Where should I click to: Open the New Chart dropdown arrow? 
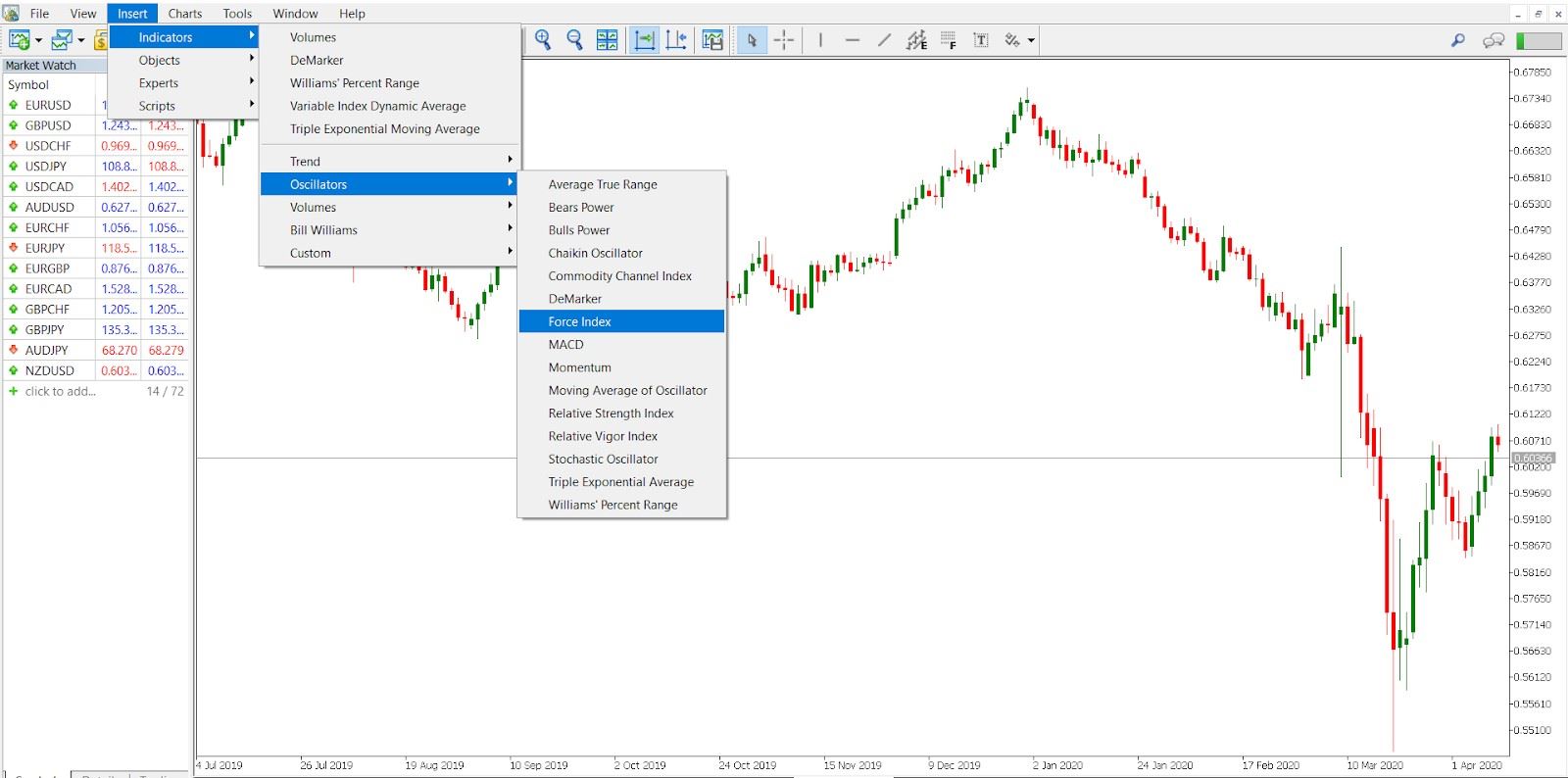[38, 41]
